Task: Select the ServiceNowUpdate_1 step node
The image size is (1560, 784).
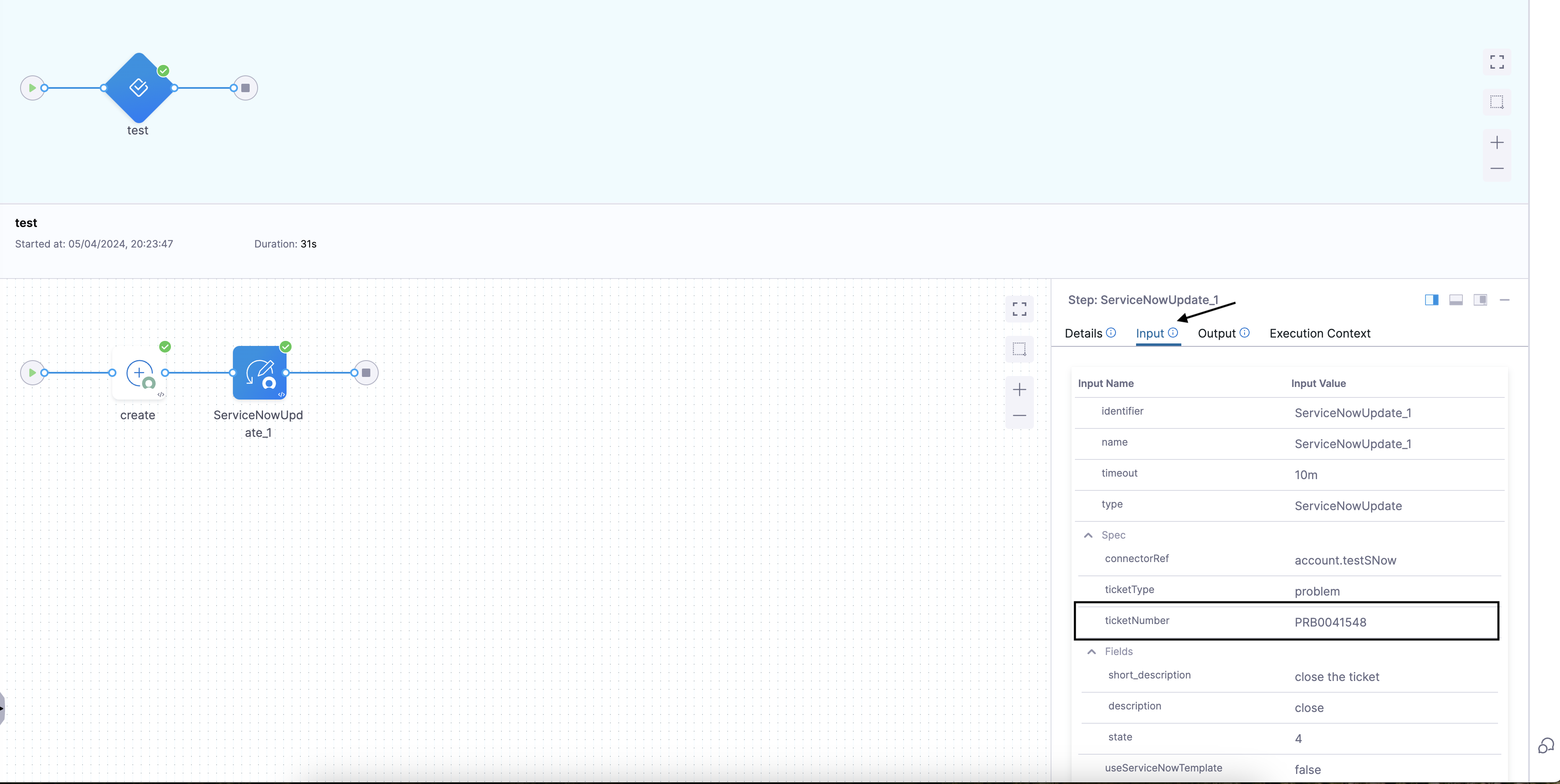Action: [x=259, y=373]
